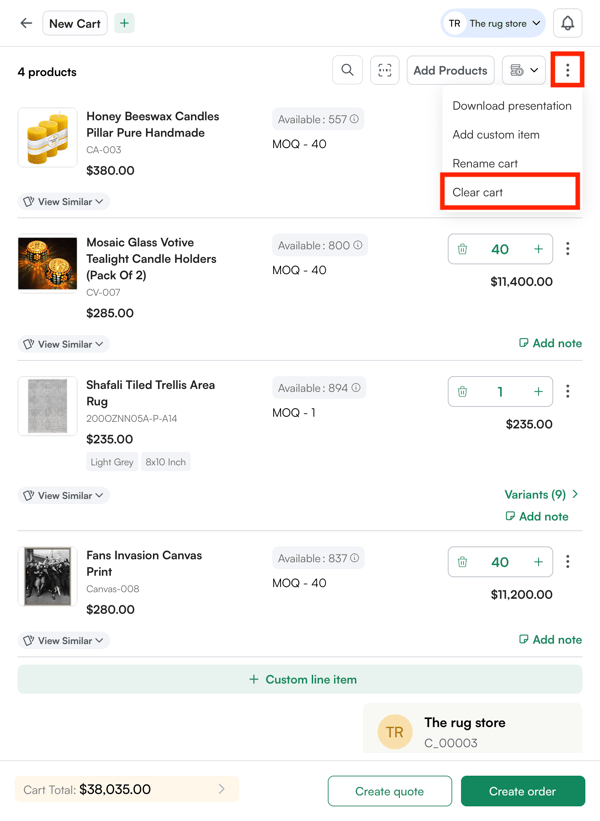
Task: Expand View Similar under Honey Beeswax Candles
Action: click(64, 202)
